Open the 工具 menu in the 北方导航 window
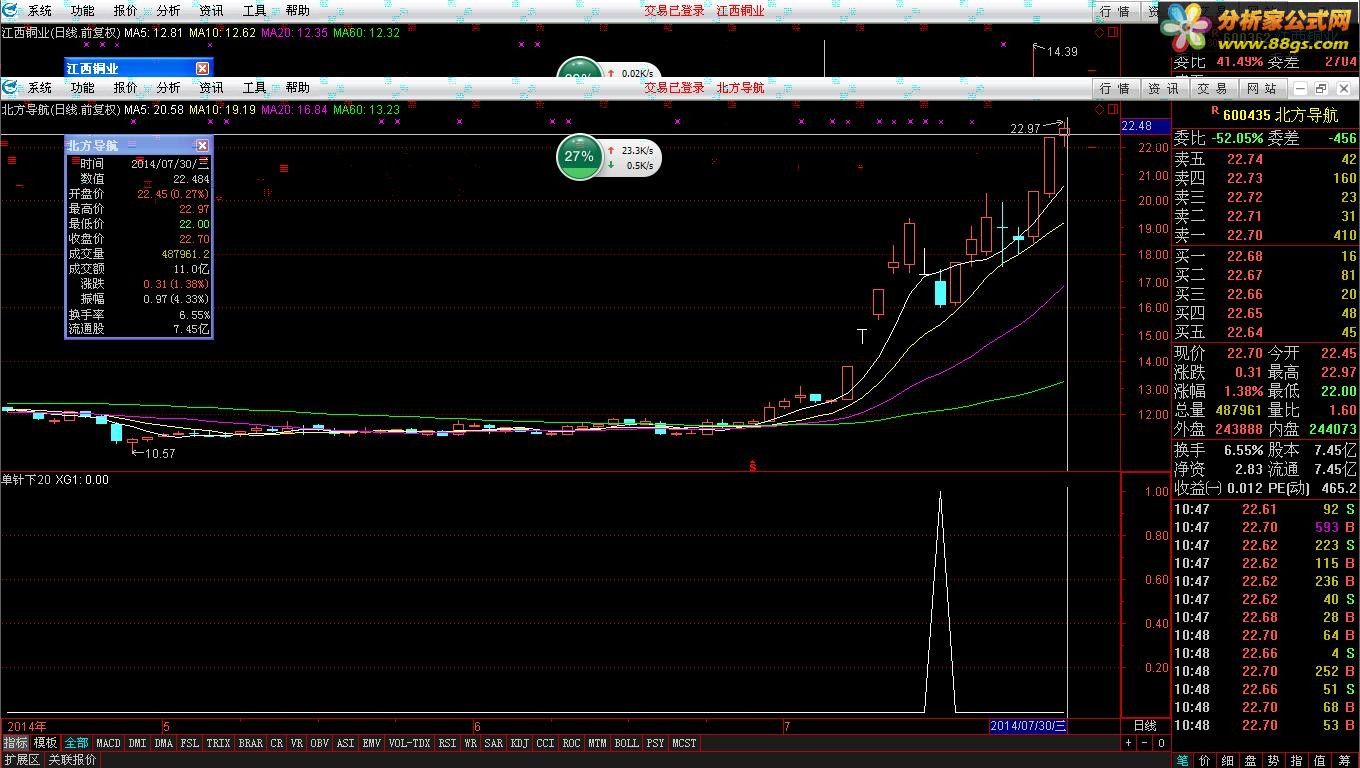This screenshot has height=768, width=1360. [x=254, y=88]
